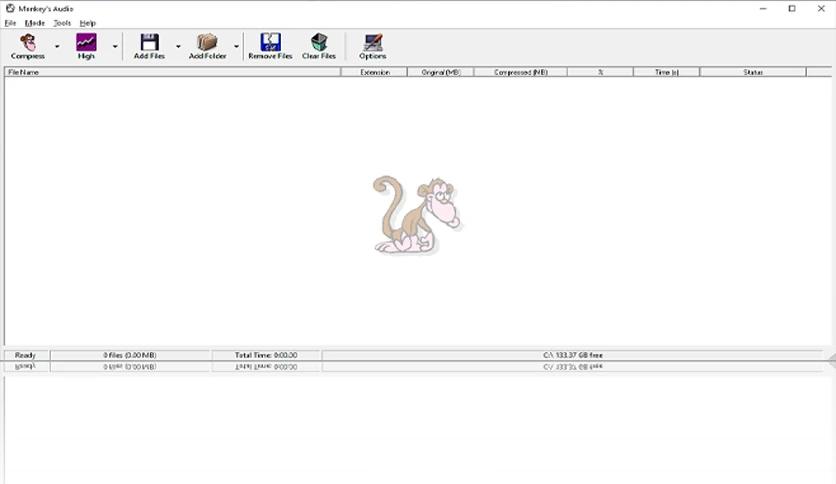The height and width of the screenshot is (484, 836).
Task: Sort by Extension column header
Action: coord(374,72)
